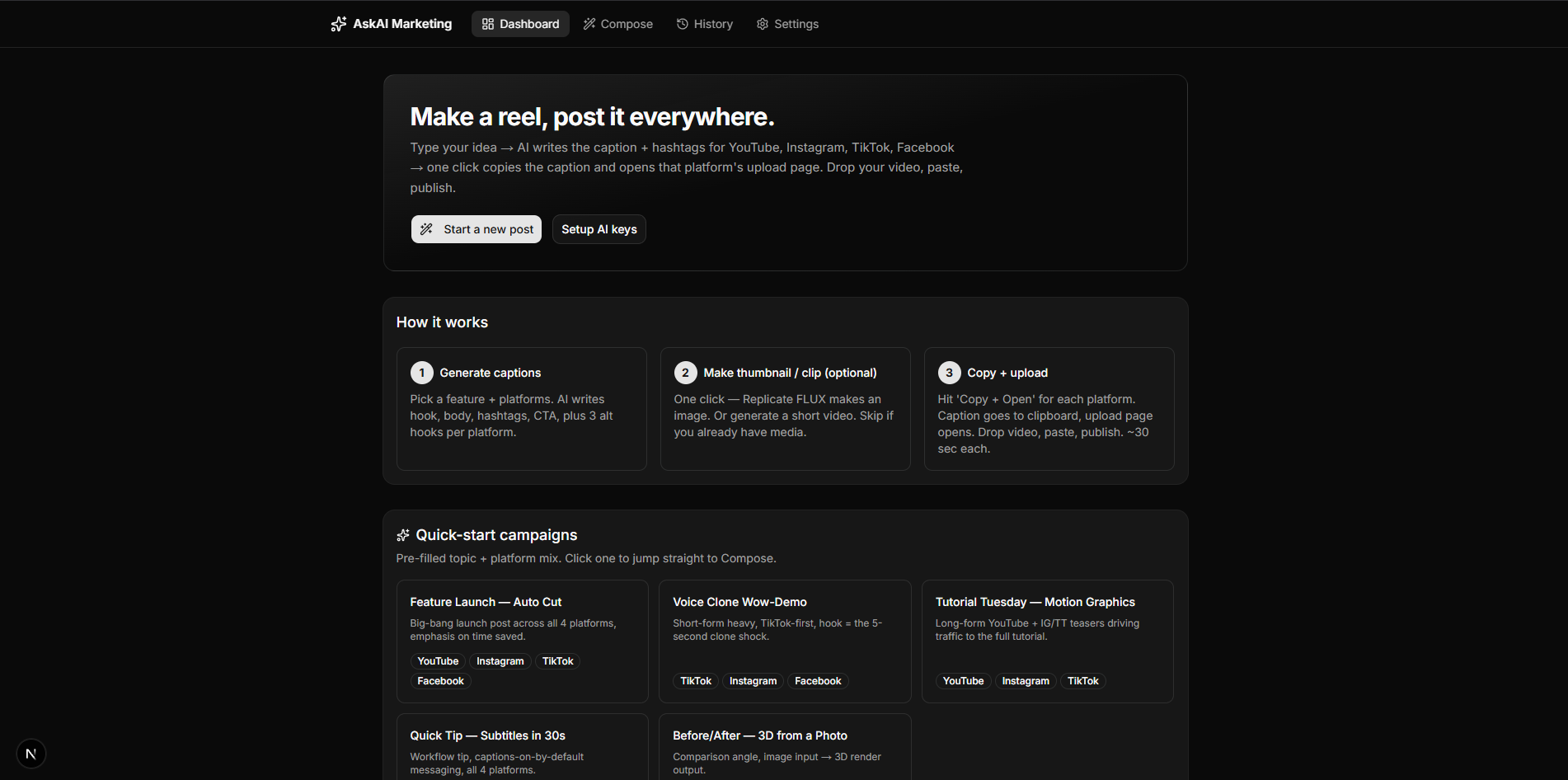Click the Generate captions step title
Screen dimensions: 1568x780
(491, 373)
